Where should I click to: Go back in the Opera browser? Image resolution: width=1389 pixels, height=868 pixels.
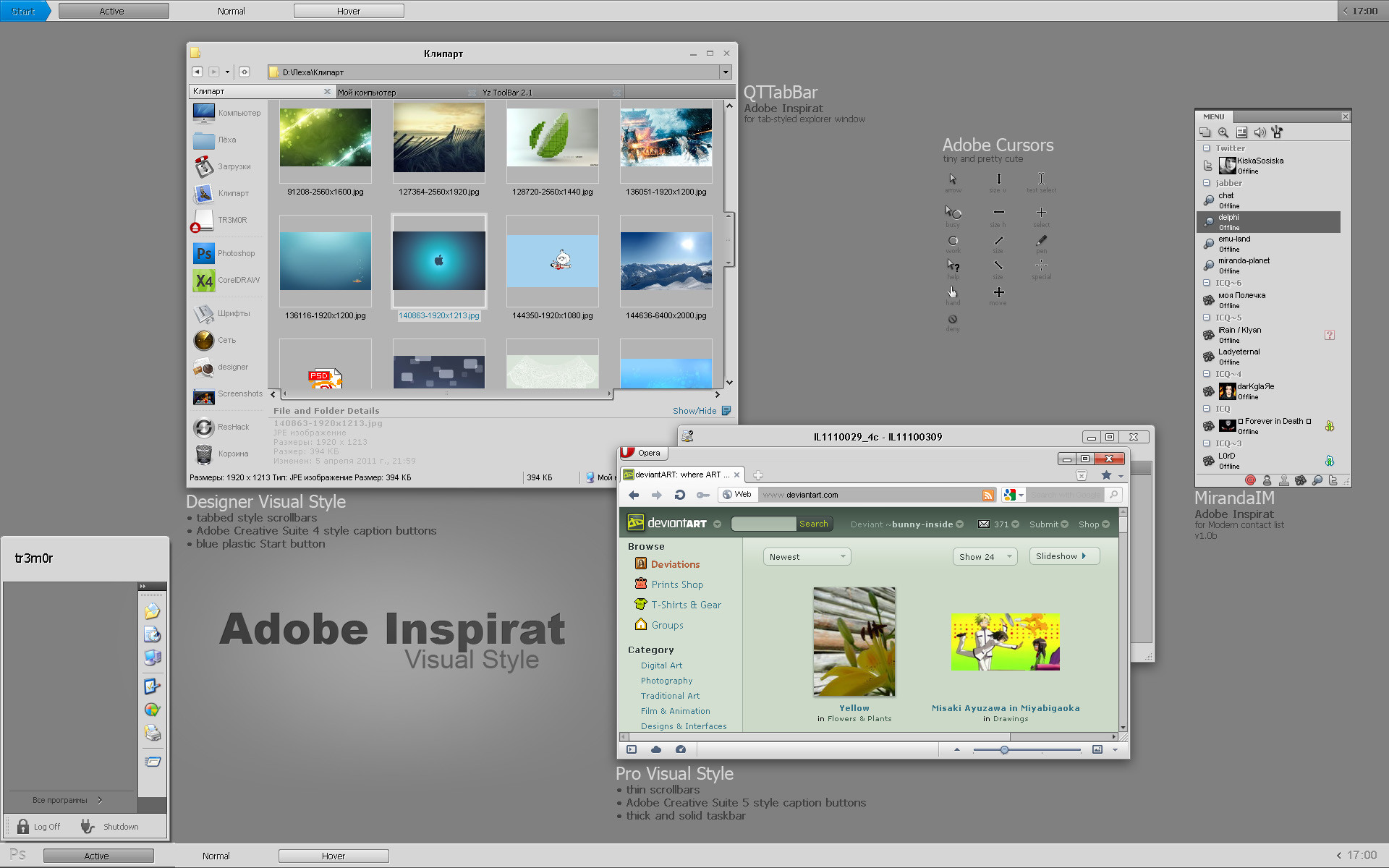(x=634, y=495)
